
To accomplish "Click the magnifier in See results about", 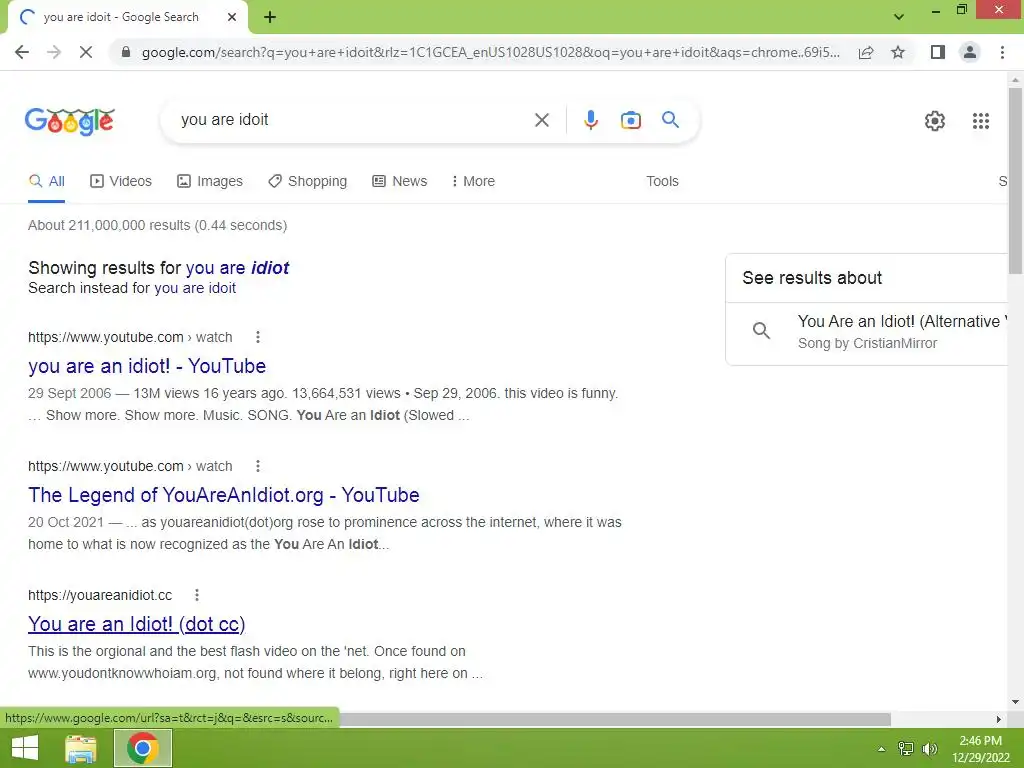I will pos(761,330).
